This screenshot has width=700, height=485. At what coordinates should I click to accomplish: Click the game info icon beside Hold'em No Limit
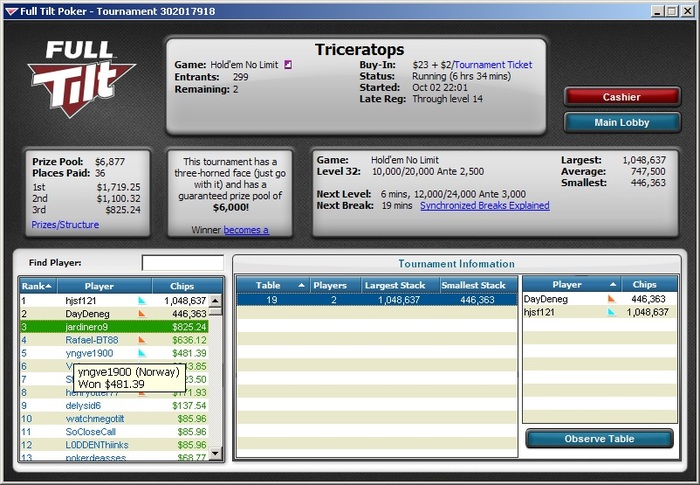(x=288, y=65)
